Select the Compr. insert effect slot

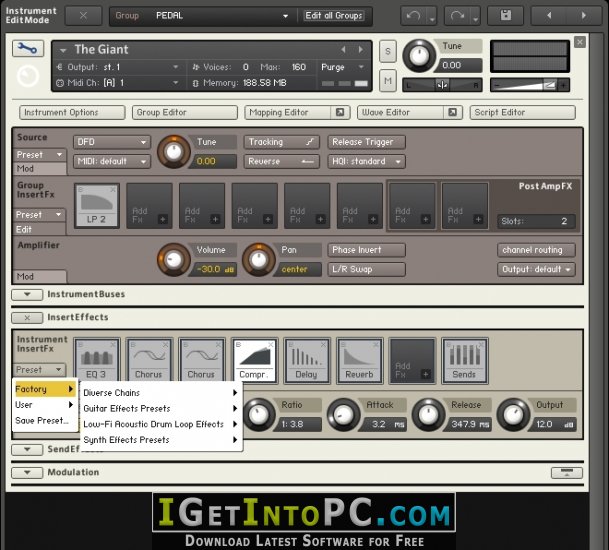[x=254, y=360]
